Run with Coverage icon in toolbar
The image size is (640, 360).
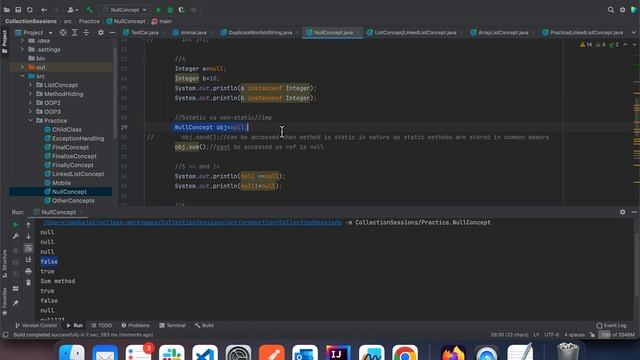(x=182, y=10)
